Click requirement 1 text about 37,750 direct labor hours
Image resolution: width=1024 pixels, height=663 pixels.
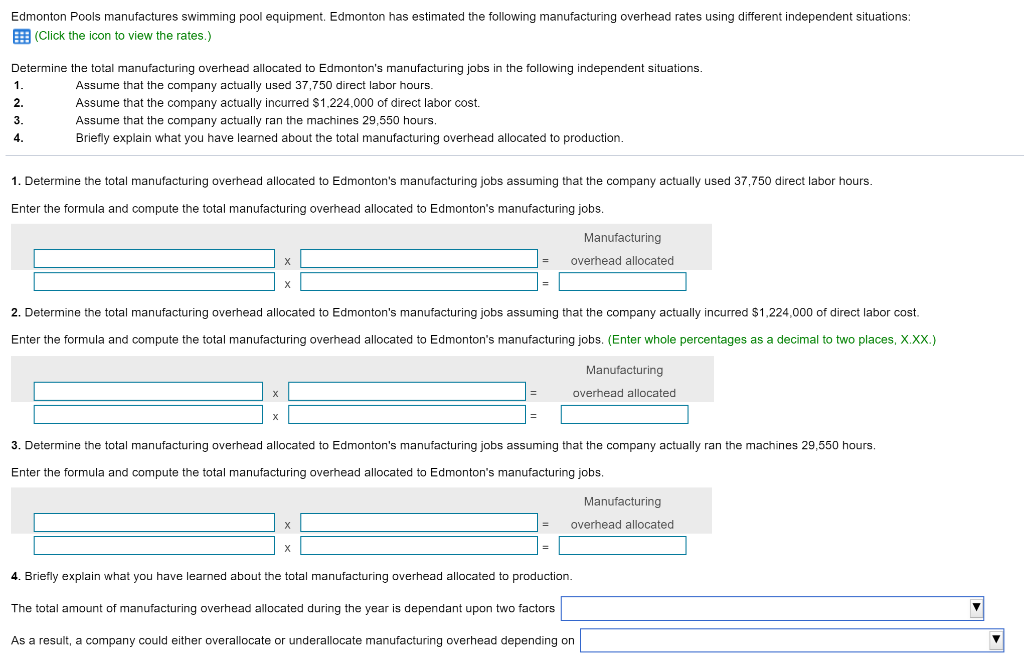coord(254,86)
